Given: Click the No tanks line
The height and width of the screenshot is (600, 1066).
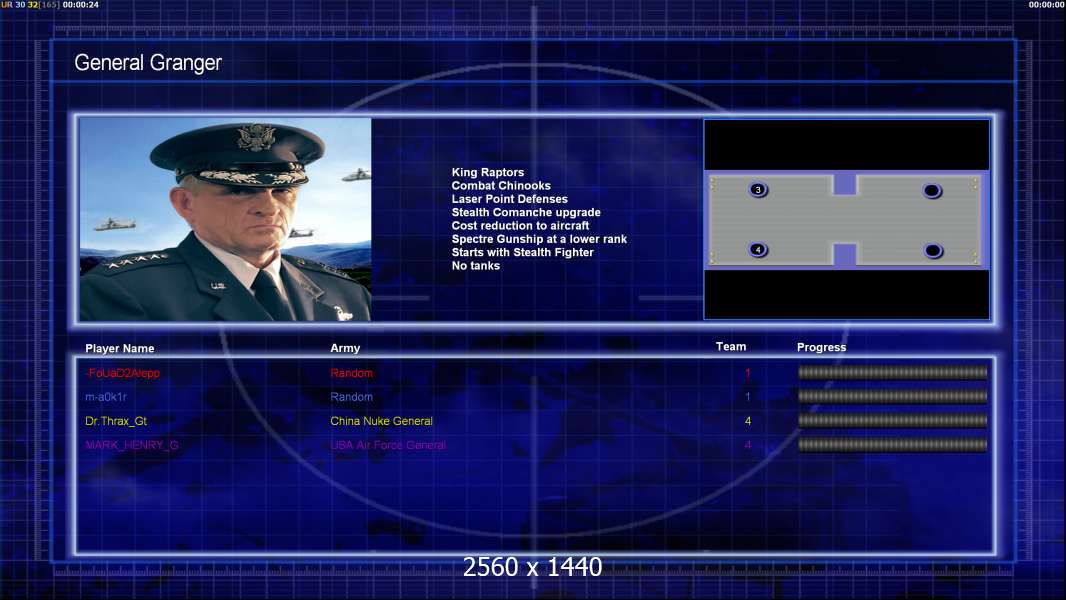Looking at the screenshot, I should [475, 266].
